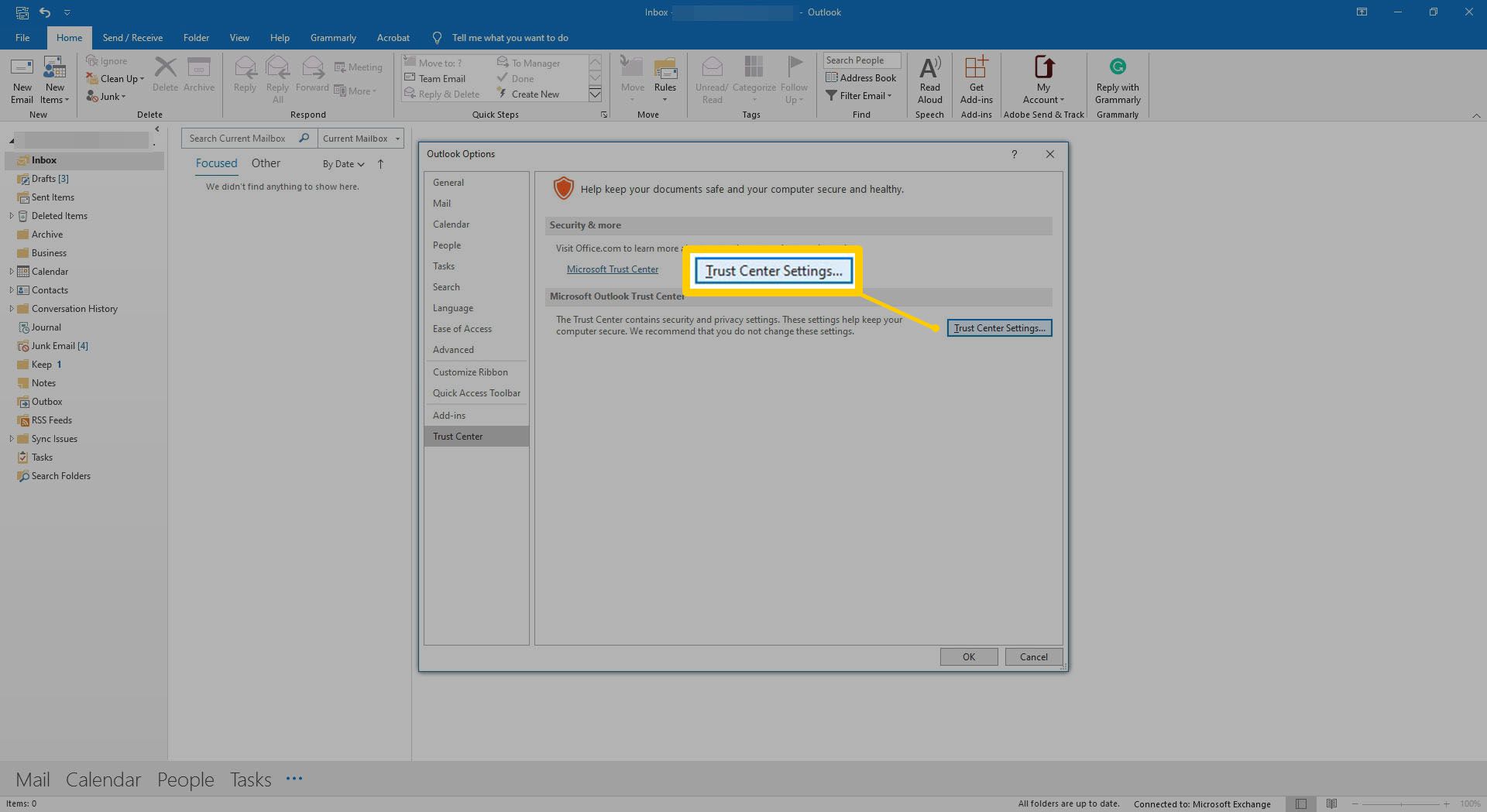Select Customize Ribbon in Outlook Options
The height and width of the screenshot is (812, 1487).
pyautogui.click(x=476, y=372)
